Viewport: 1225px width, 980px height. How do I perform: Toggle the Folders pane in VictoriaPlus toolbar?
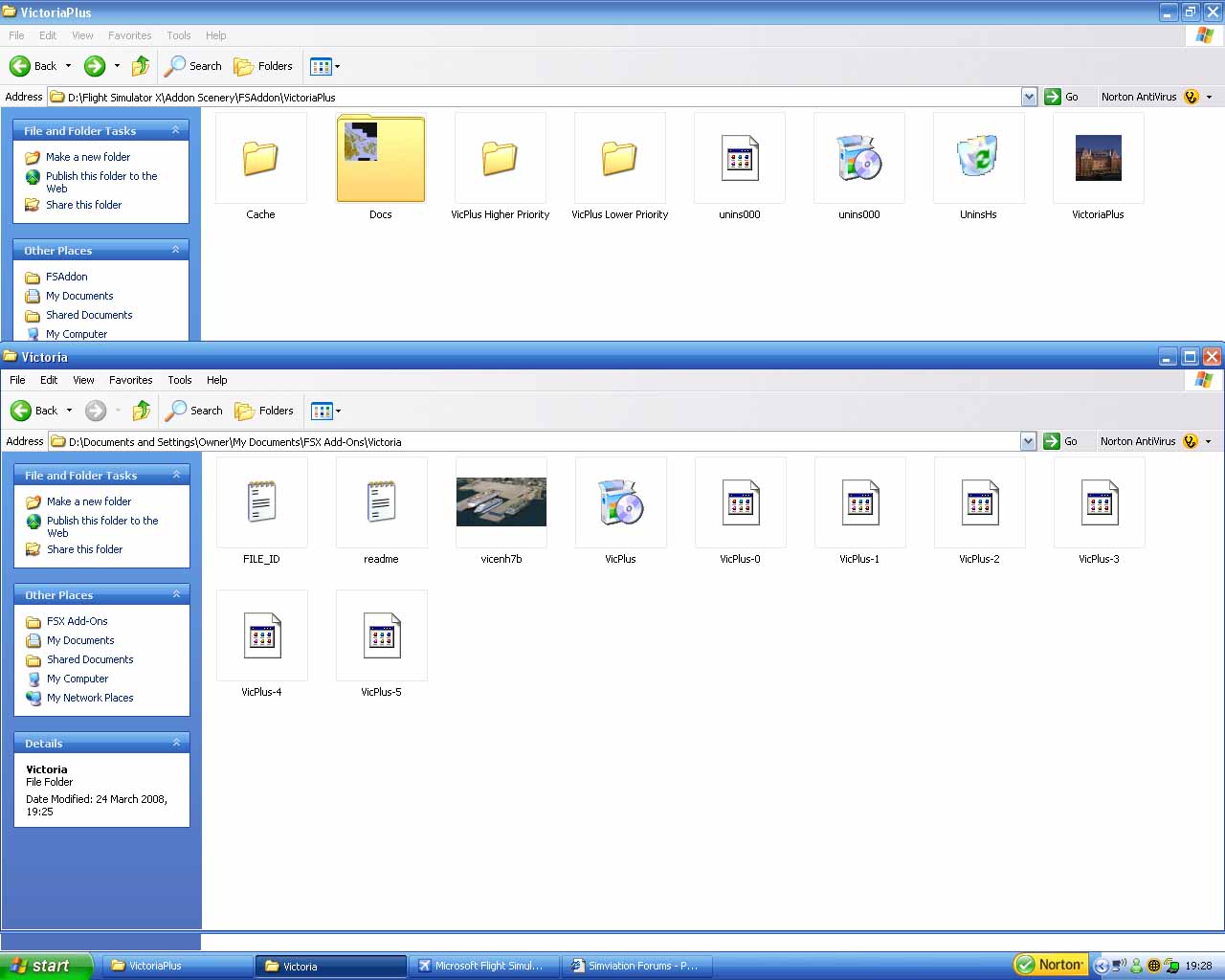coord(263,66)
